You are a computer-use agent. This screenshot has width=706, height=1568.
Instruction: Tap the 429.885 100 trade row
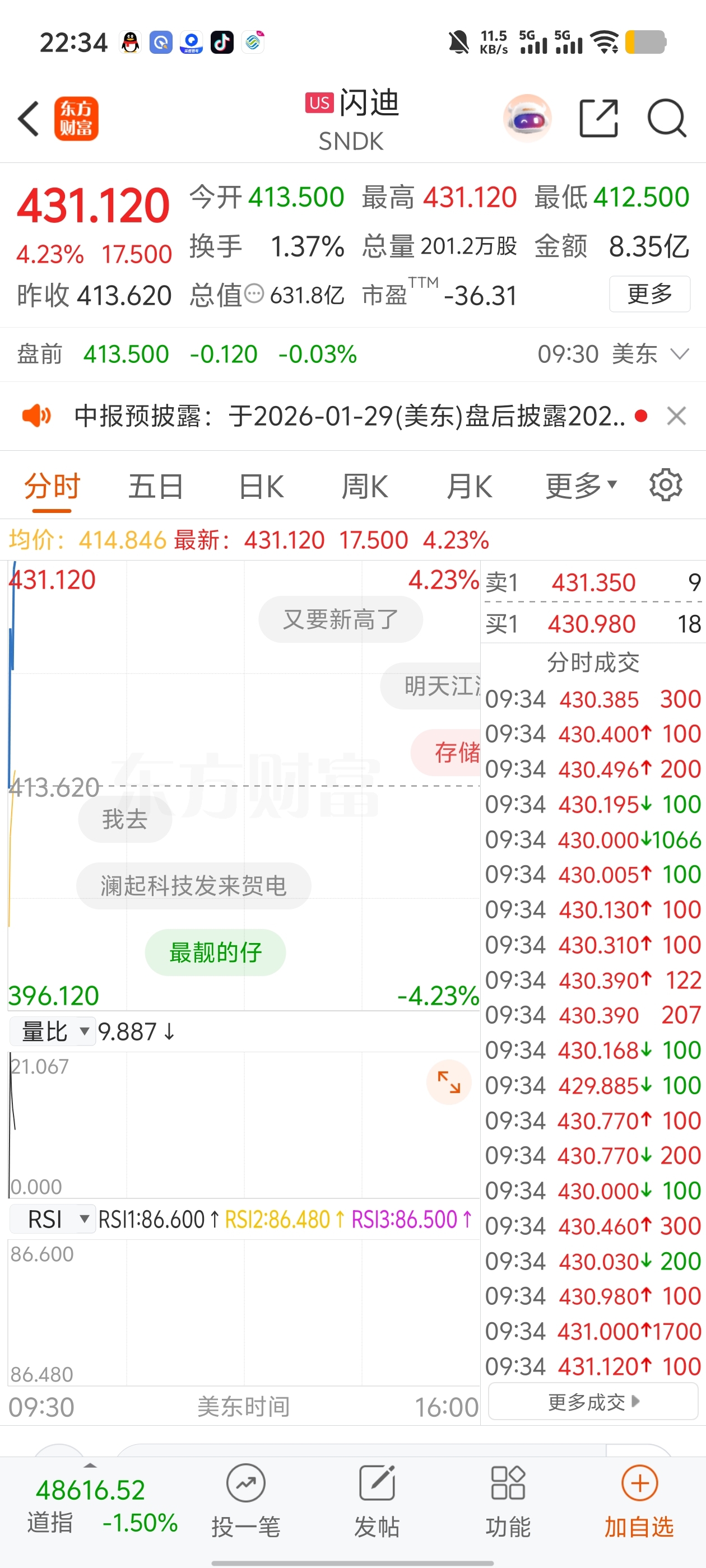pyautogui.click(x=593, y=1086)
